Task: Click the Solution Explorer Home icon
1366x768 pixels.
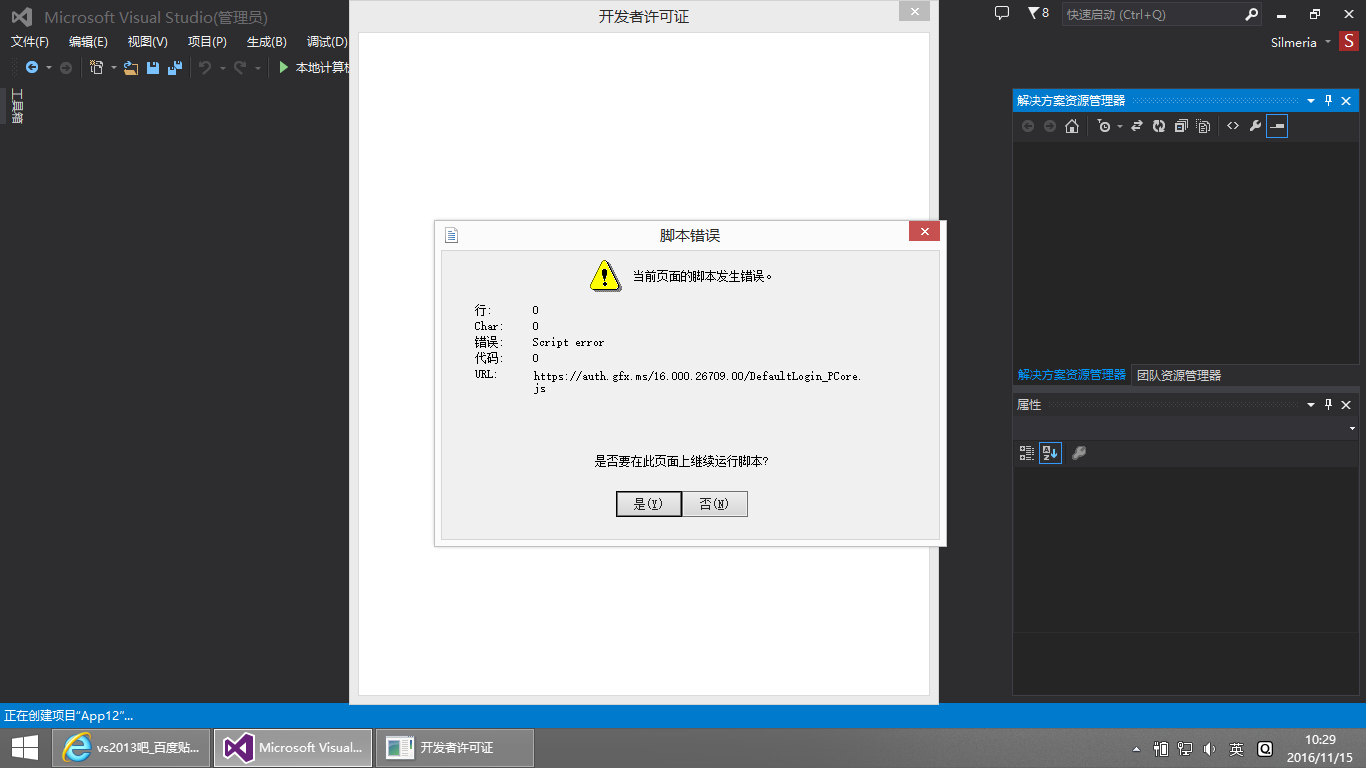Action: coord(1072,126)
